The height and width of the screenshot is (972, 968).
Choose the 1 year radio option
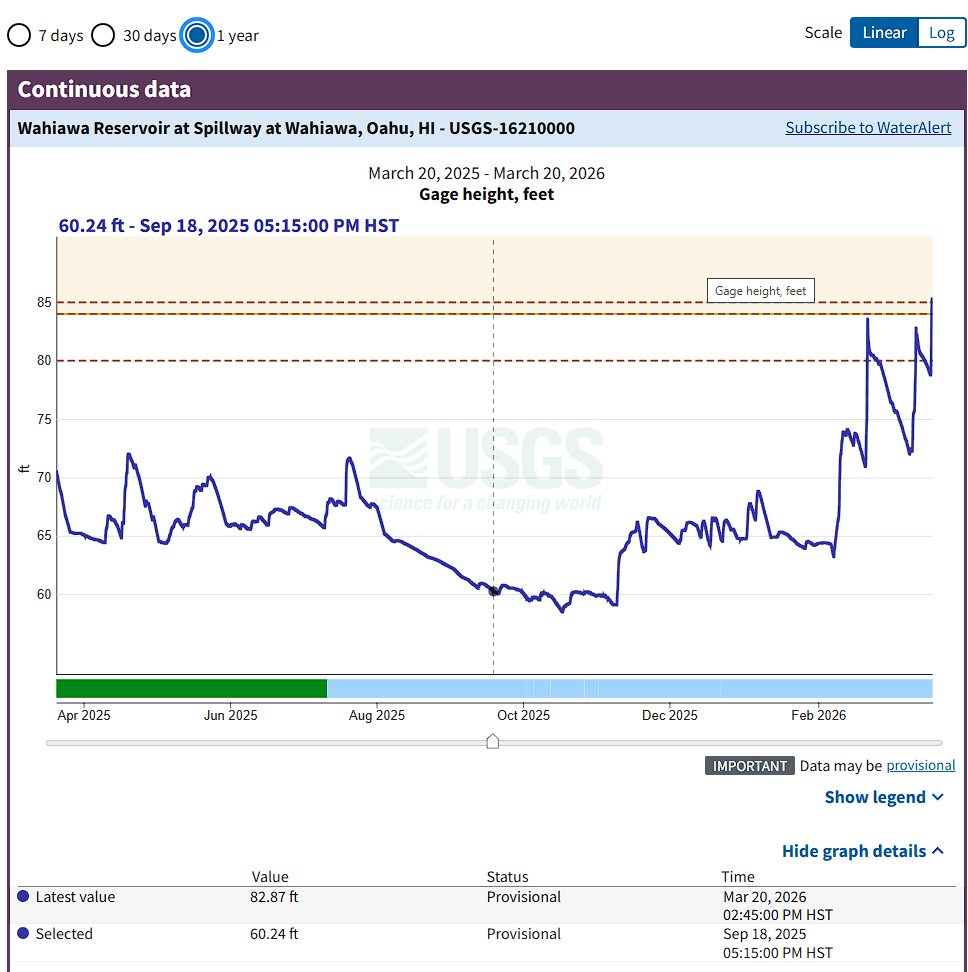coord(197,36)
